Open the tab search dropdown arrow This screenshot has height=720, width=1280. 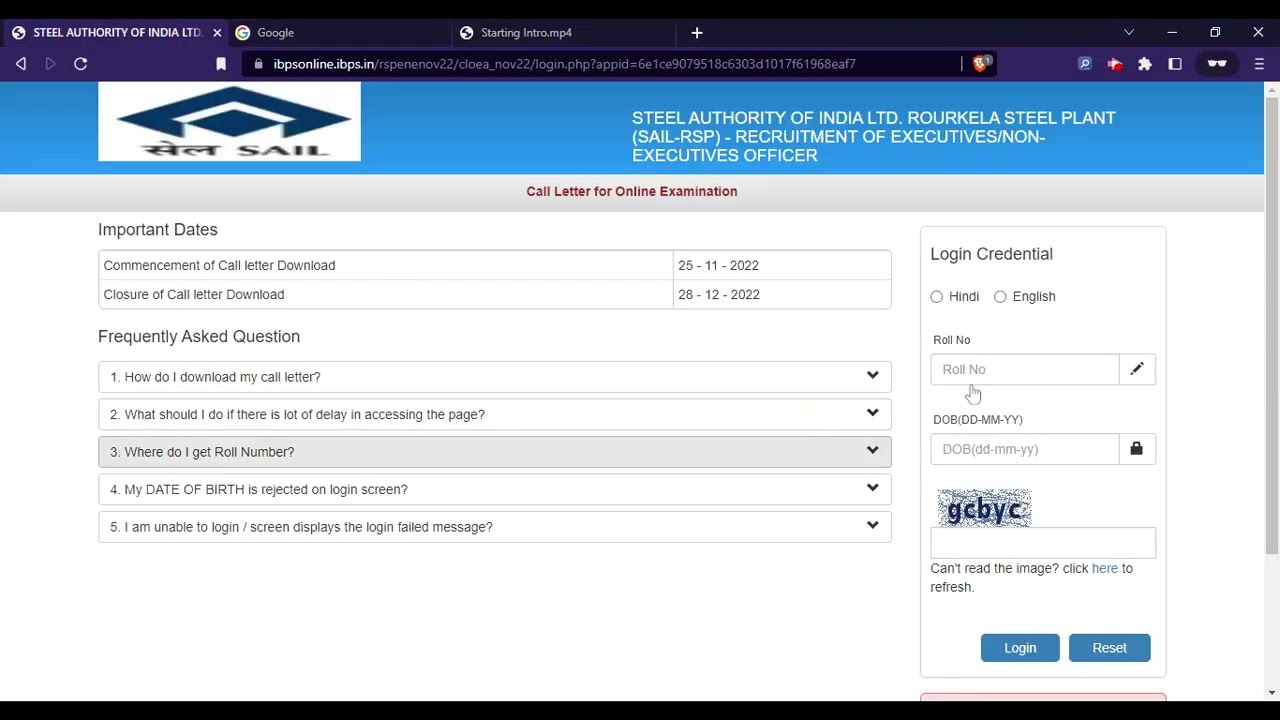click(1129, 33)
